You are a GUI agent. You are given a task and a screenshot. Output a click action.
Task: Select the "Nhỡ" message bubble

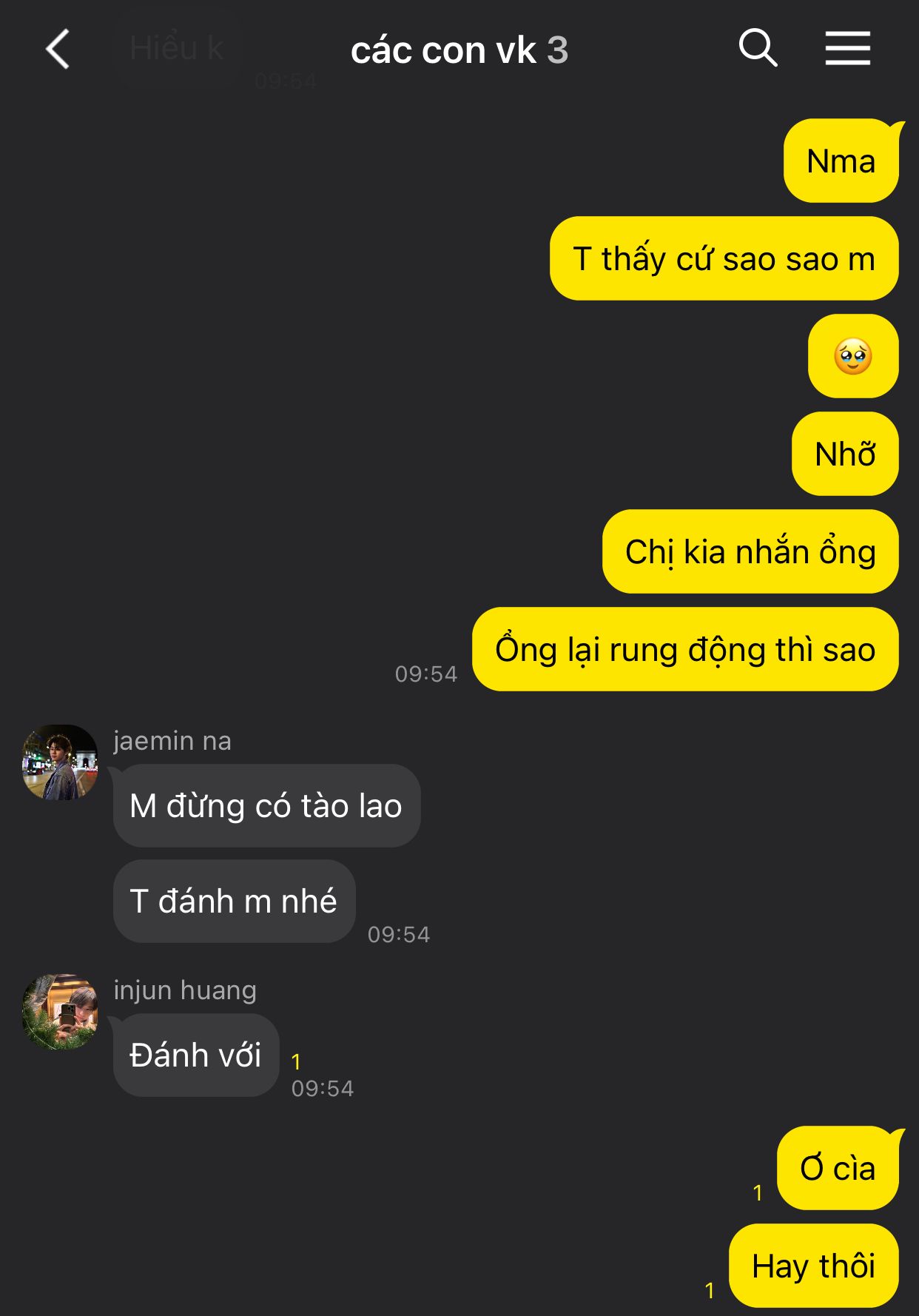point(845,454)
